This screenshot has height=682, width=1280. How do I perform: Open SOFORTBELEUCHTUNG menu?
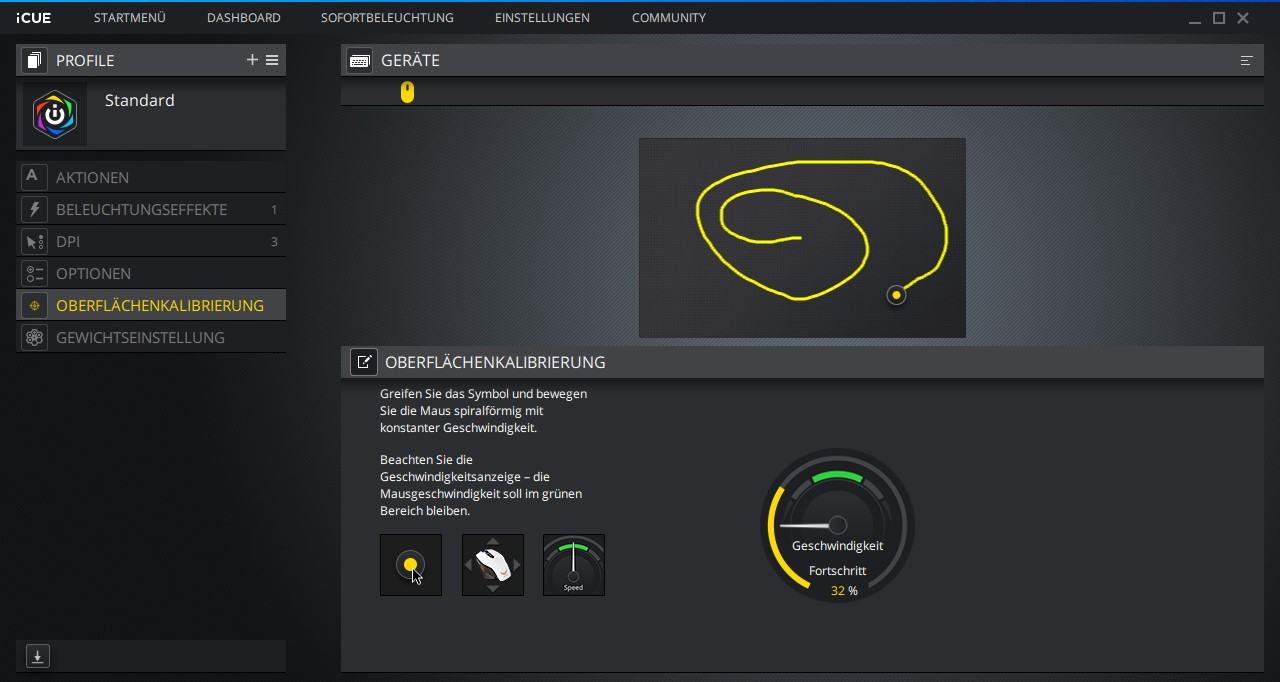click(387, 18)
